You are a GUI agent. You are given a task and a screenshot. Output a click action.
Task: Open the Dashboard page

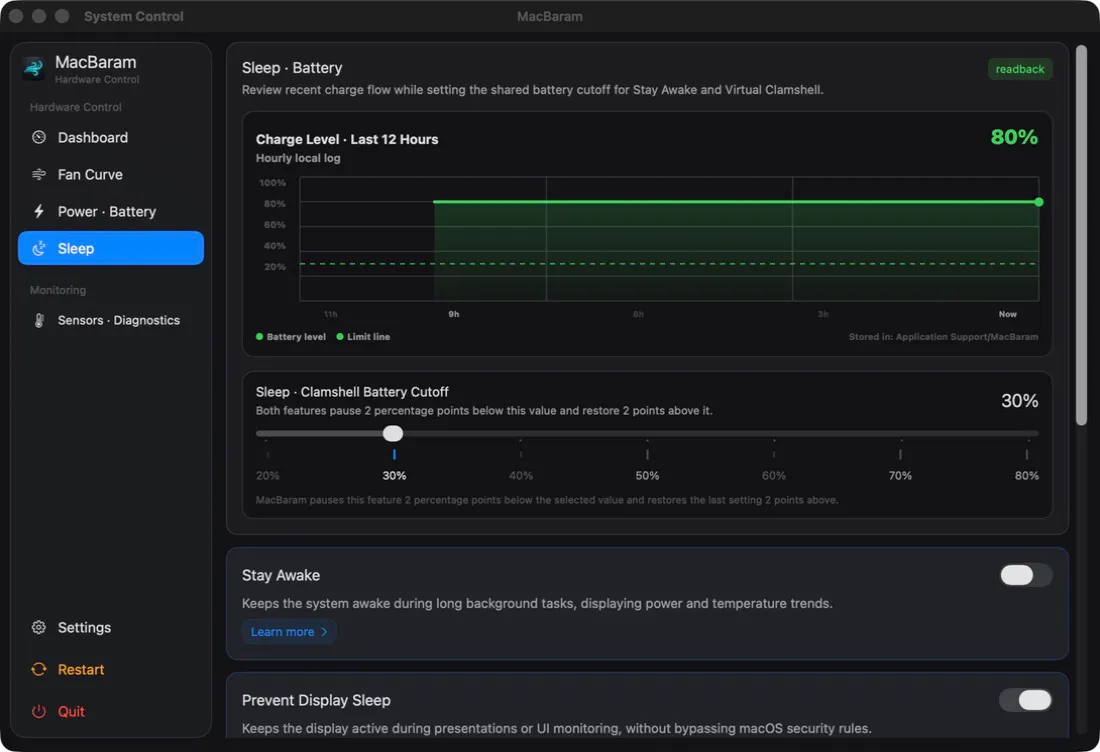click(x=111, y=137)
